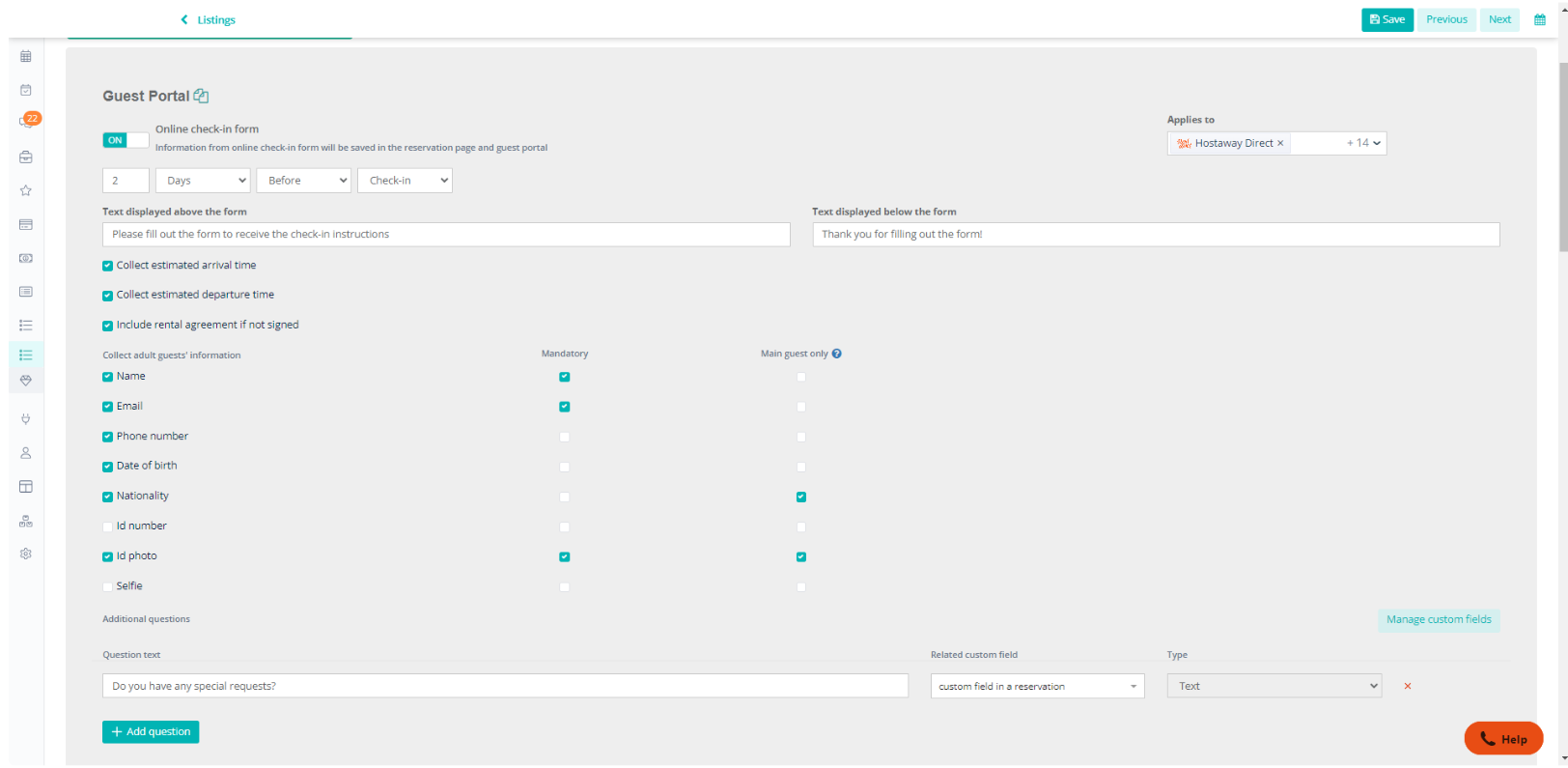Uncheck the Id photo information checkbox
This screenshot has width=1568, height=768.
pyautogui.click(x=107, y=556)
